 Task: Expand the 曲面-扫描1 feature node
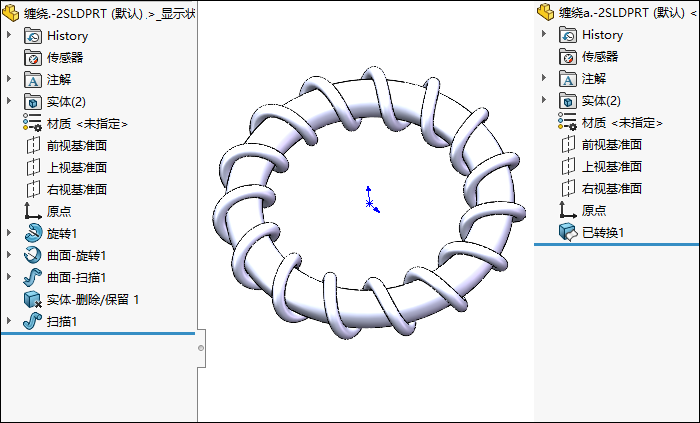point(8,276)
